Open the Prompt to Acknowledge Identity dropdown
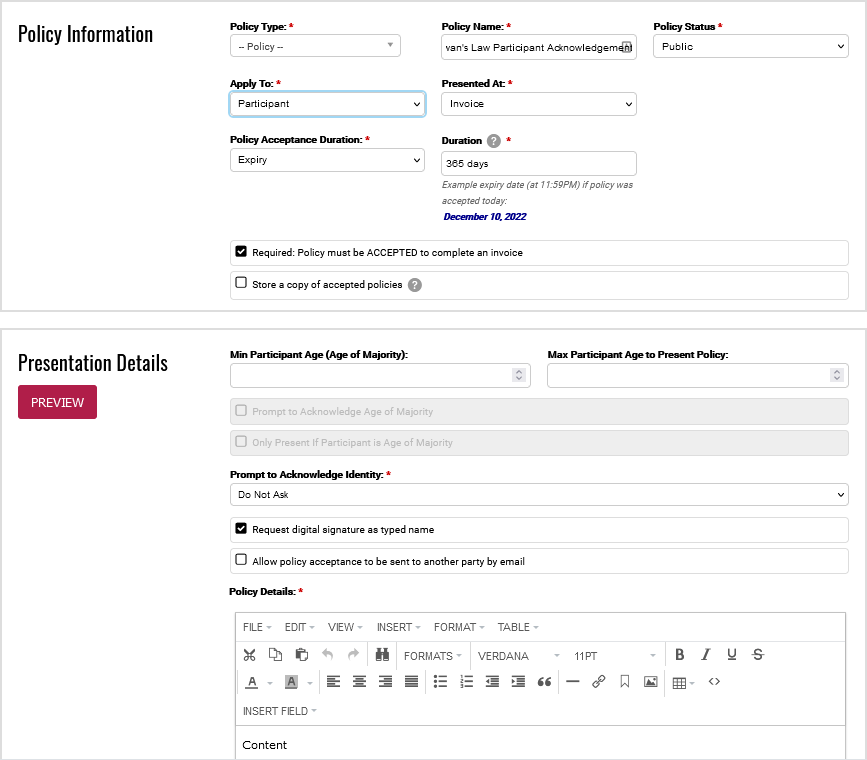This screenshot has height=760, width=867. point(538,495)
